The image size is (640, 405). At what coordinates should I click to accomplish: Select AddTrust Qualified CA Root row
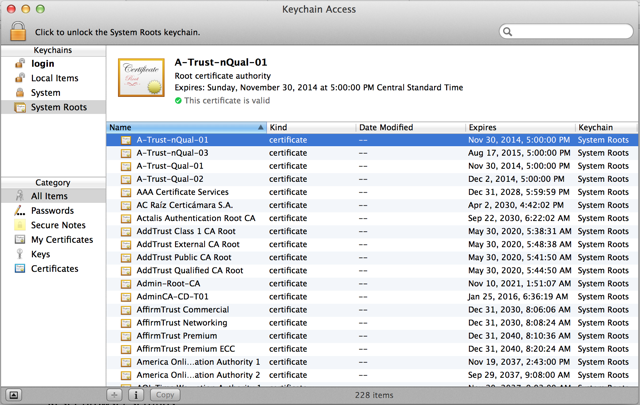(372, 271)
